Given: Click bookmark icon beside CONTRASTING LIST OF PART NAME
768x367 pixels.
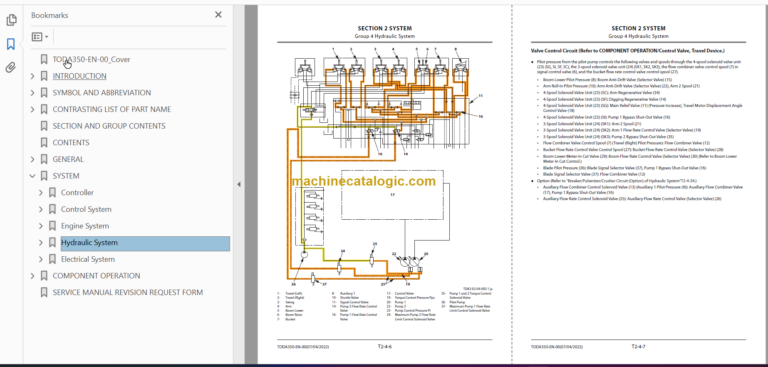Looking at the screenshot, I should (44, 109).
